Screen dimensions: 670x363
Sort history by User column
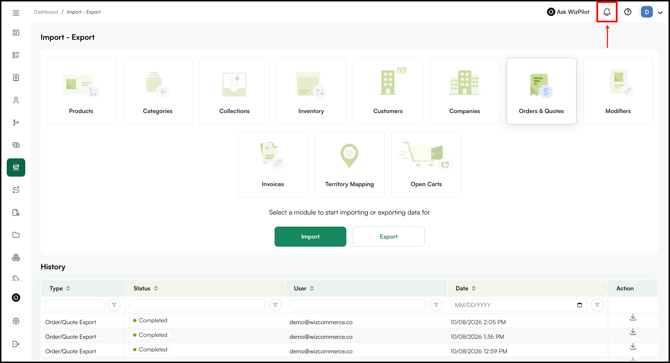click(x=312, y=288)
